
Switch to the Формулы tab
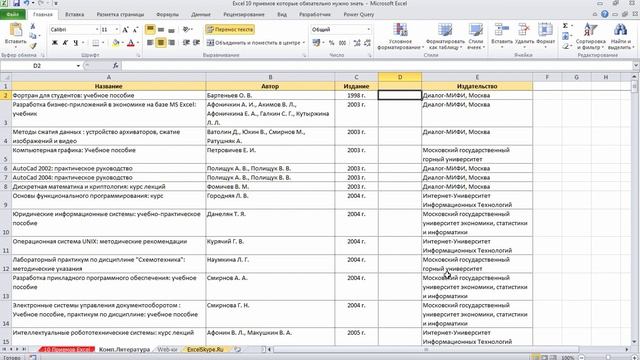point(167,15)
